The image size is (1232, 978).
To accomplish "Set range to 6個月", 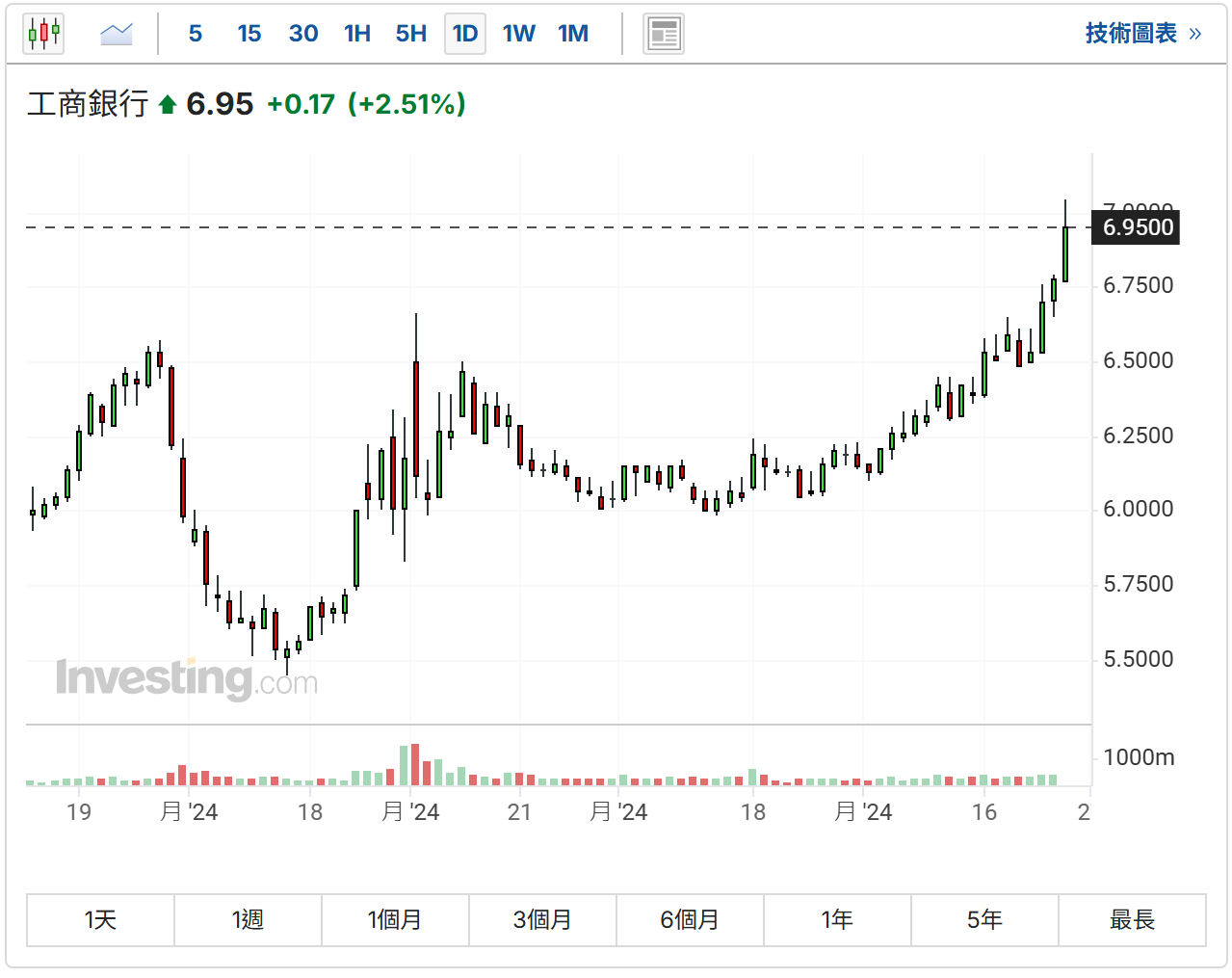I will click(690, 920).
